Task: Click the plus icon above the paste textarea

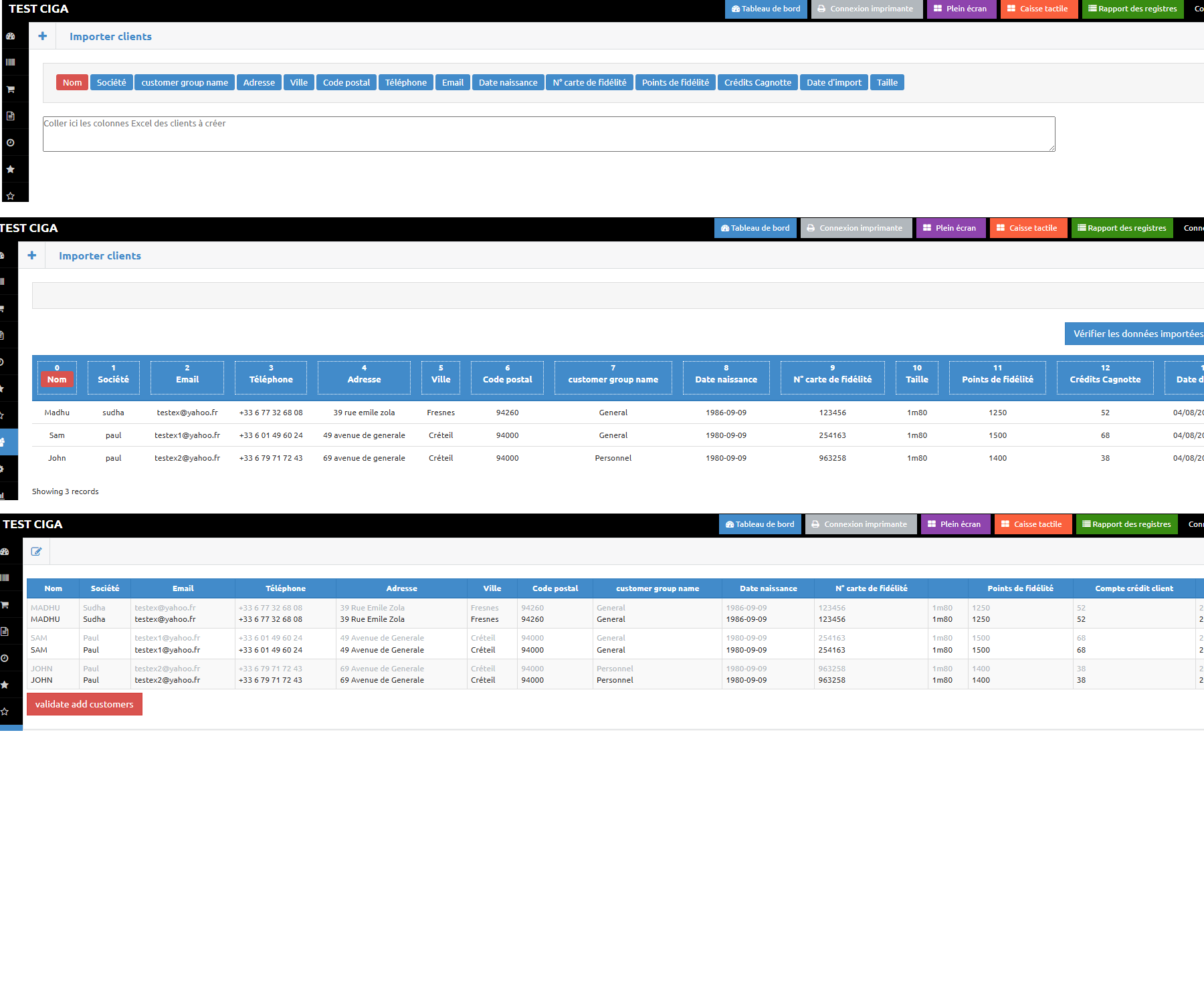Action: 43,36
